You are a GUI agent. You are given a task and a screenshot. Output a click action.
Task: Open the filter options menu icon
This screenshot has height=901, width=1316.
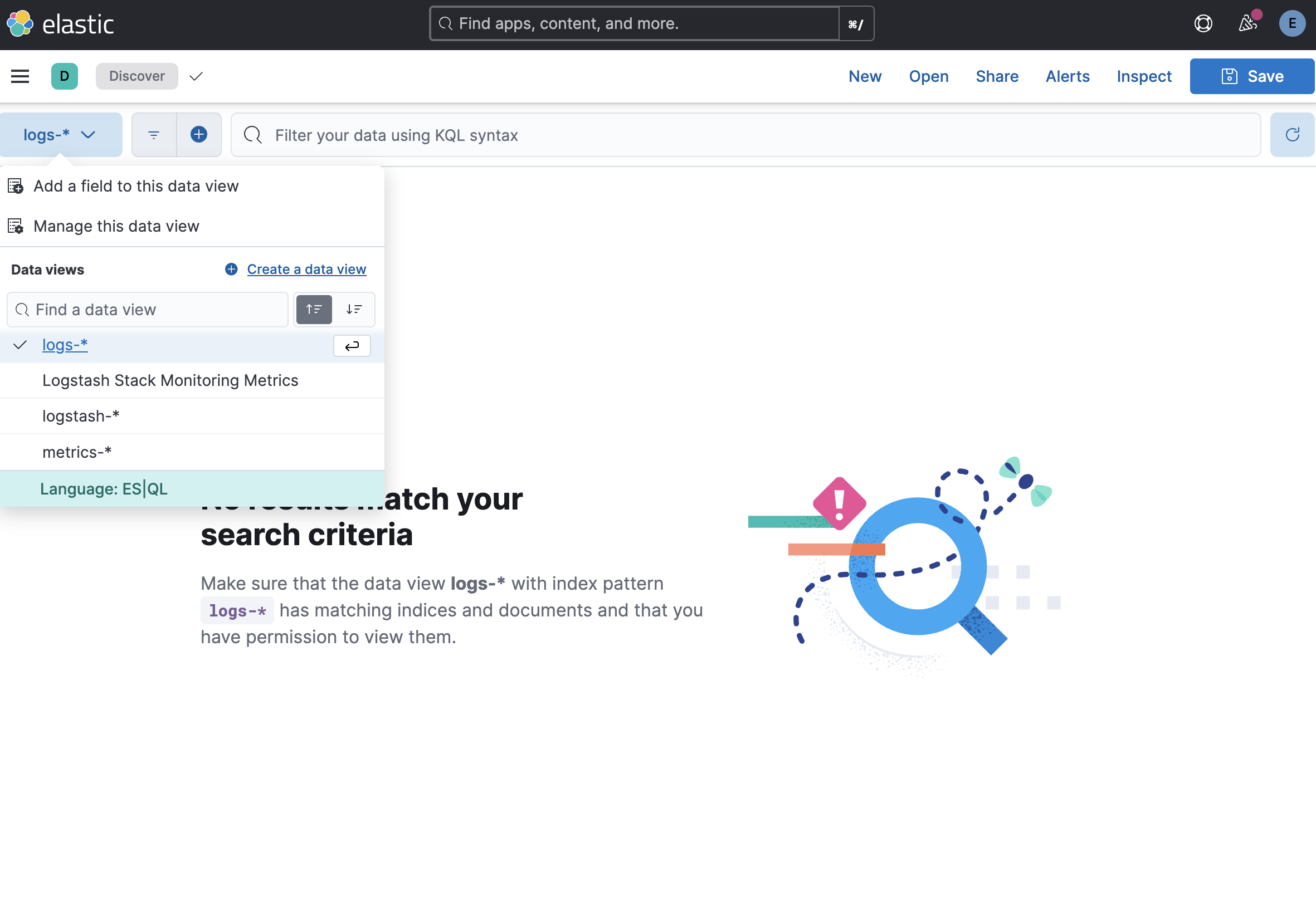click(153, 135)
